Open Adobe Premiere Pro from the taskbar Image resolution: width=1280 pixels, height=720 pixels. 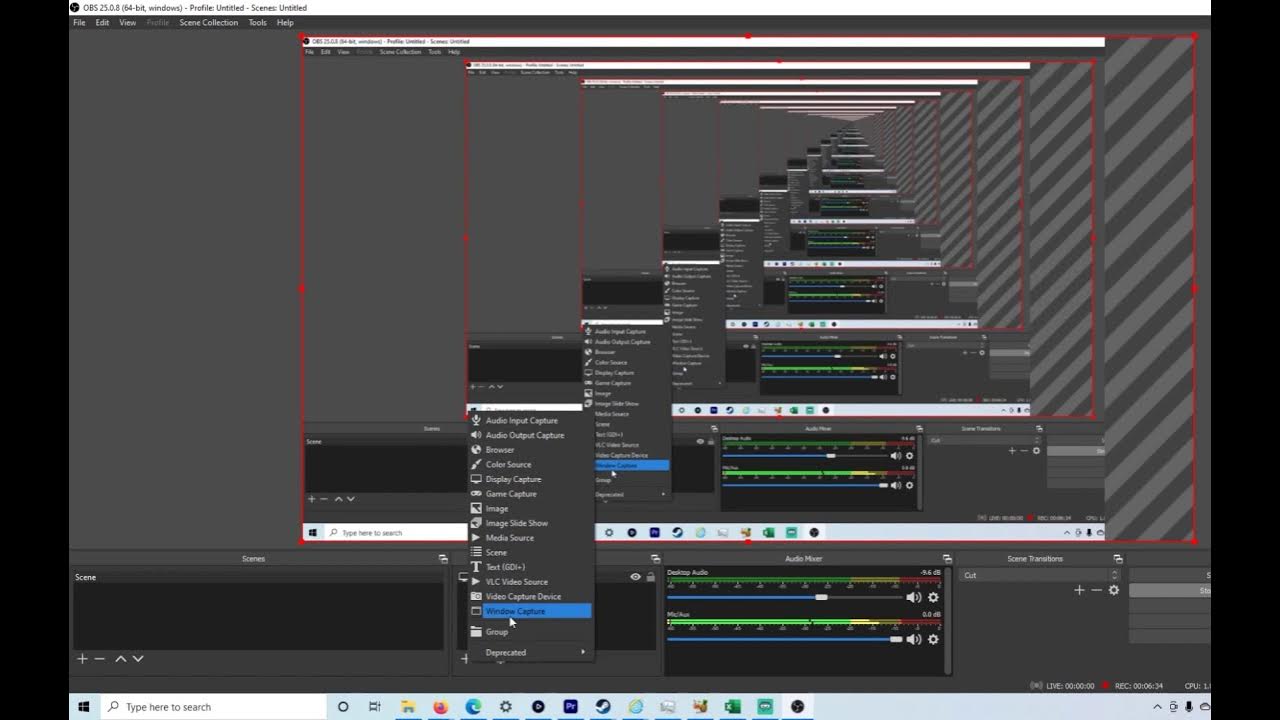[x=571, y=706]
